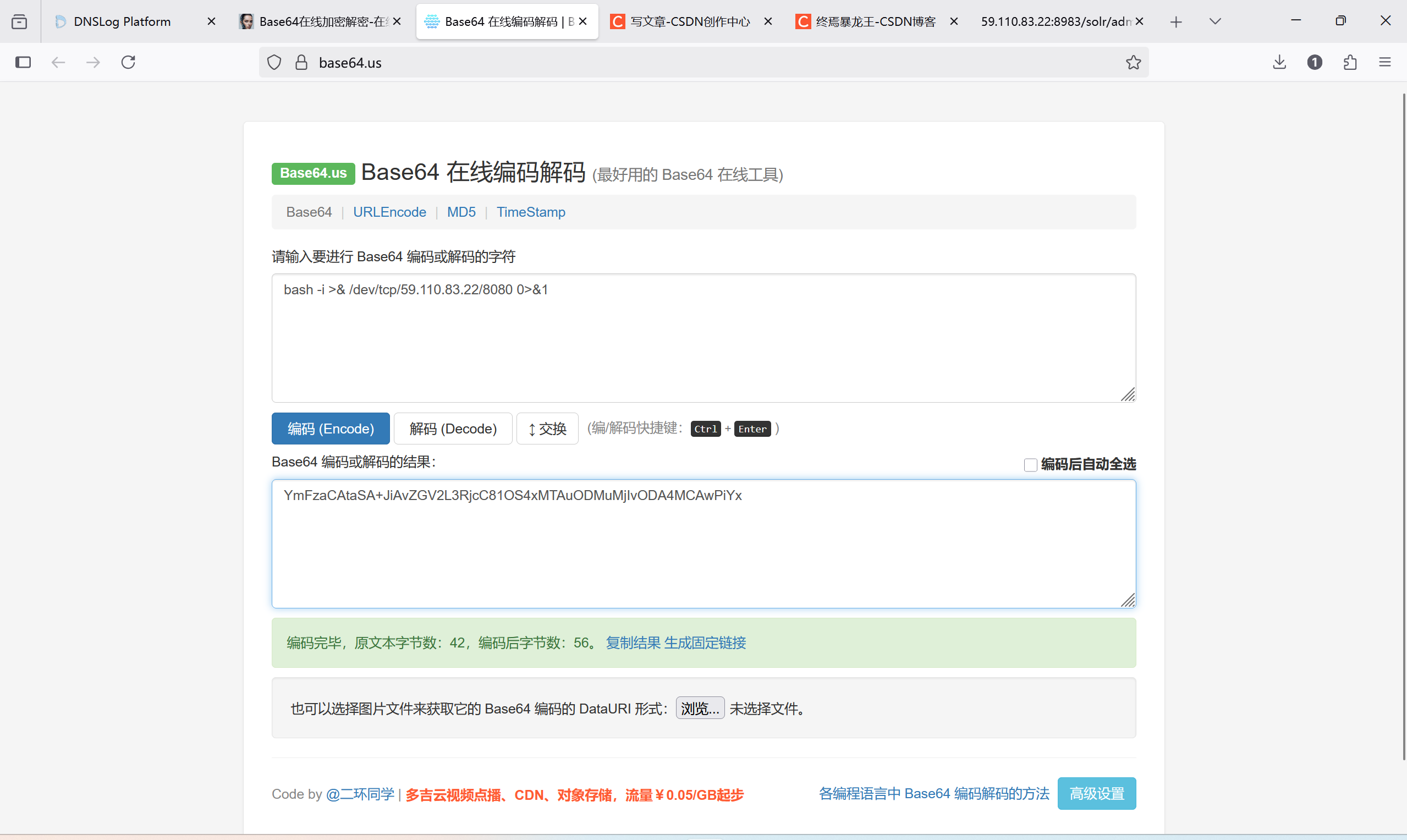Image resolution: width=1407 pixels, height=840 pixels.
Task: Bookmark this page with the star
Action: click(x=1133, y=62)
